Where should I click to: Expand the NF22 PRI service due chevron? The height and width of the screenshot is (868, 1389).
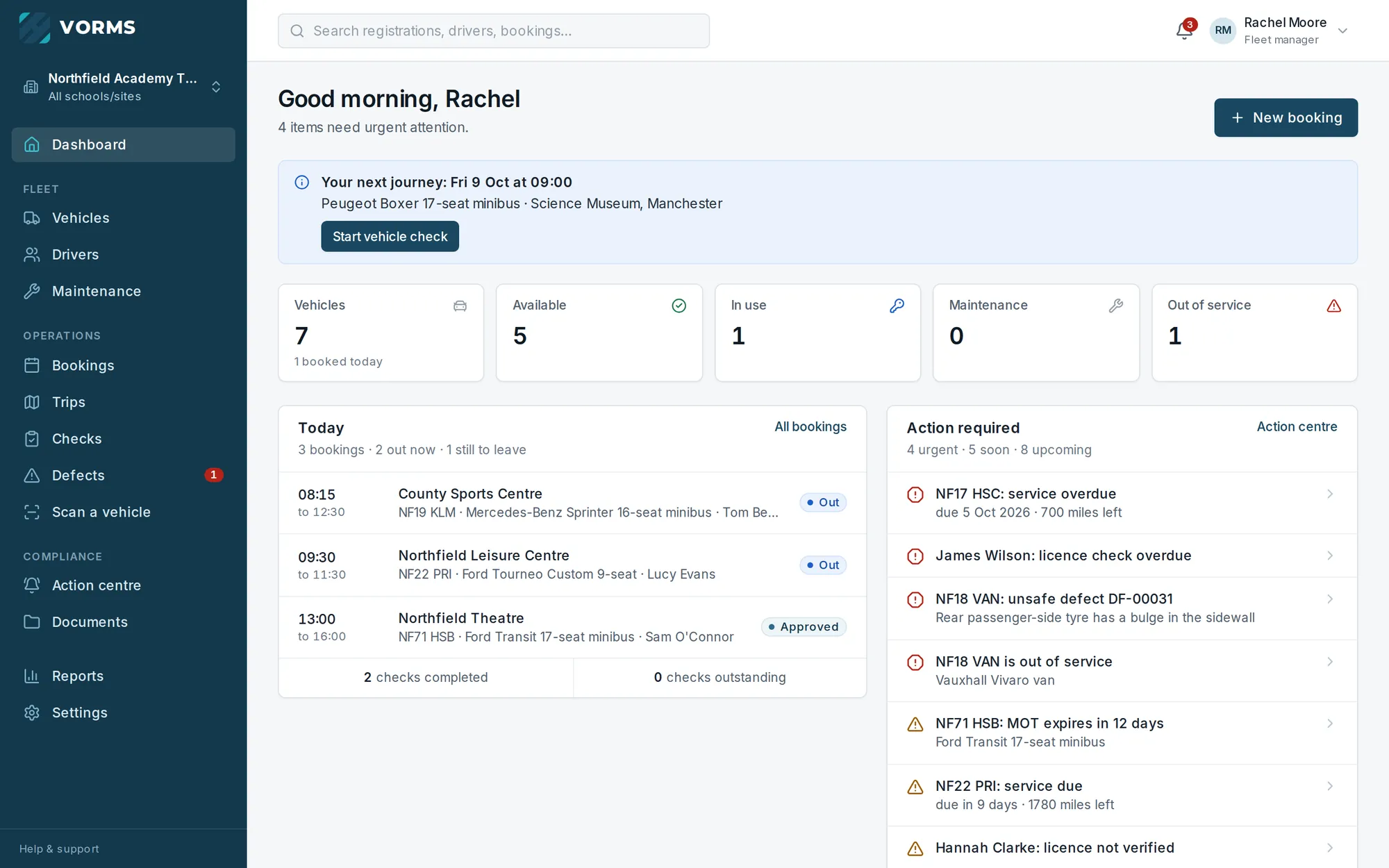point(1330,786)
